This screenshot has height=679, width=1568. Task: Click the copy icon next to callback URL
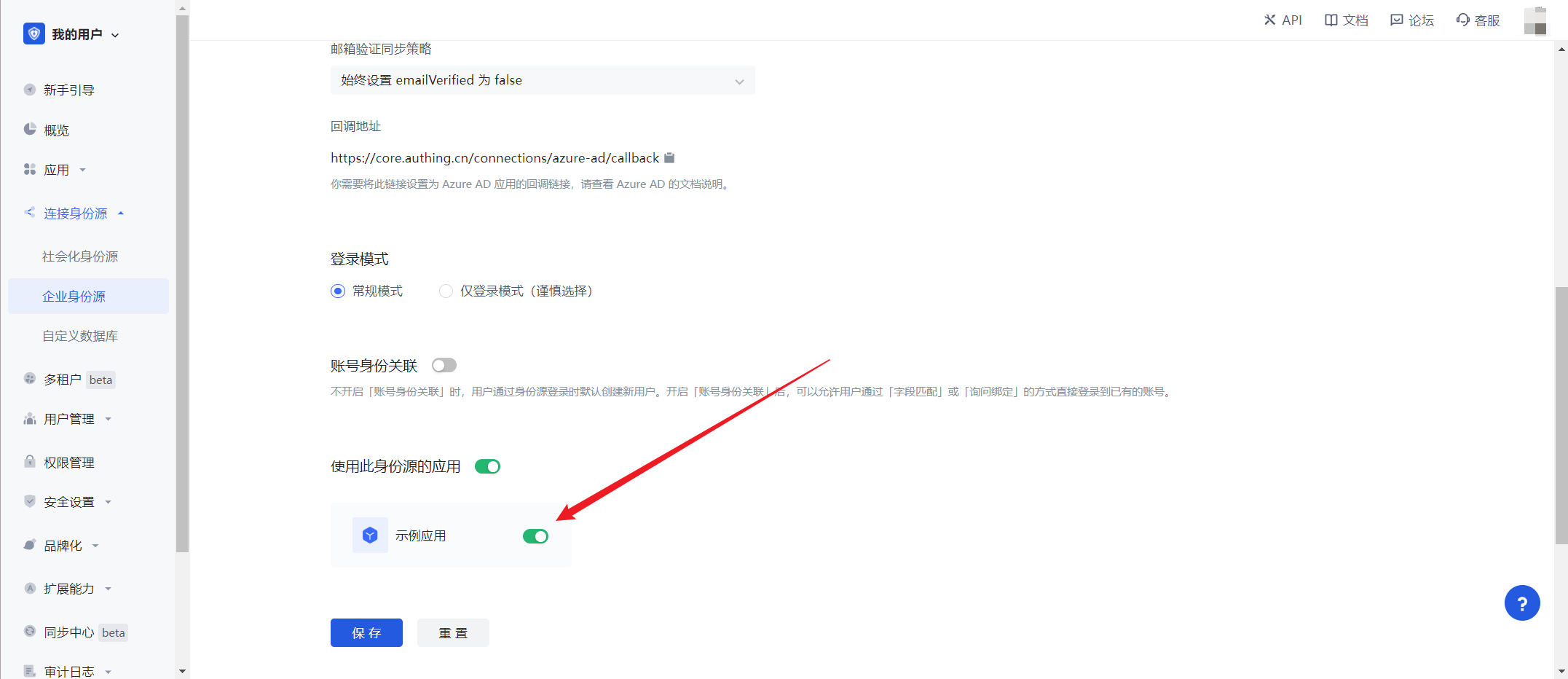tap(669, 158)
